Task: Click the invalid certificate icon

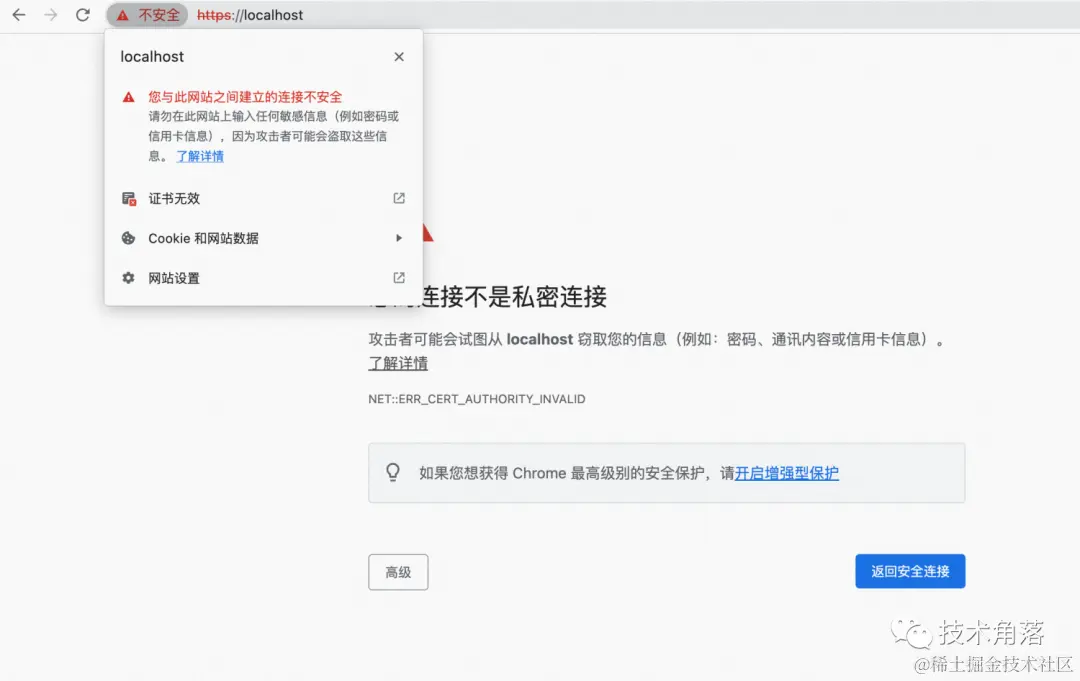Action: click(x=128, y=198)
